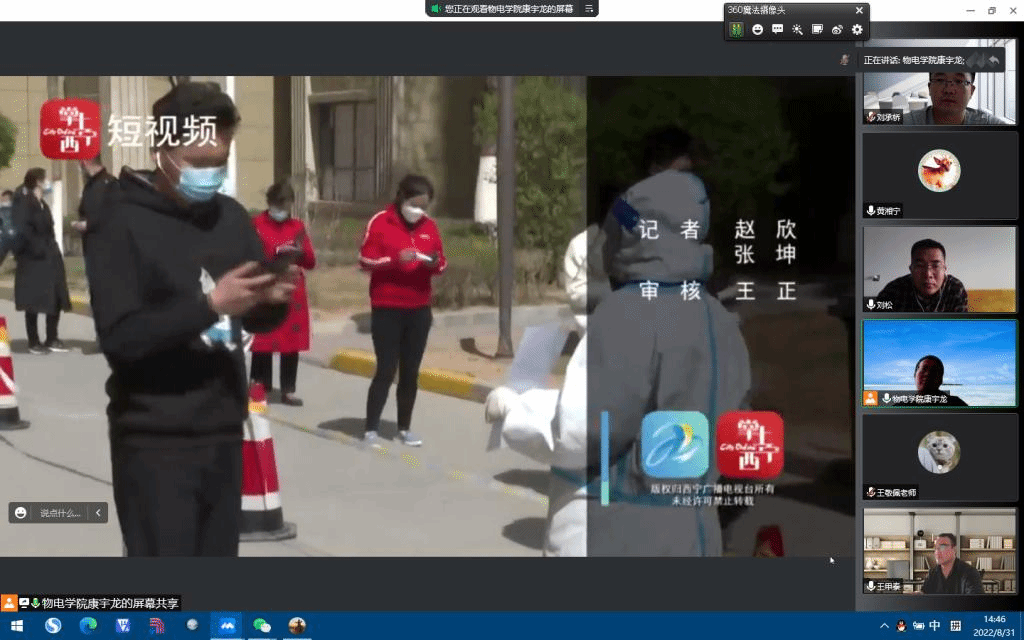Image resolution: width=1024 pixels, height=640 pixels.
Task: Open WeChat from the taskbar
Action: pos(262,625)
